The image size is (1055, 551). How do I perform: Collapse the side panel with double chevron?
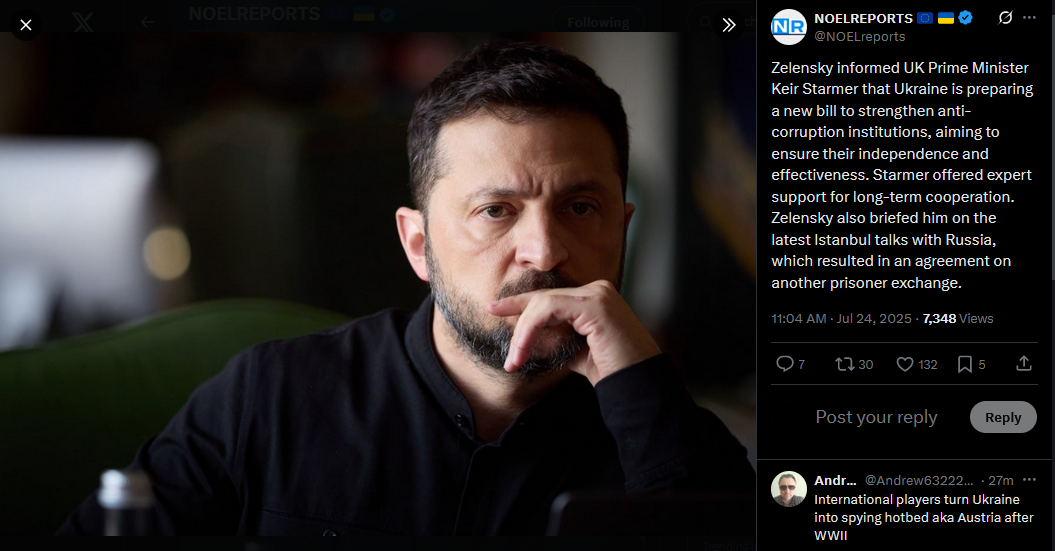(729, 25)
